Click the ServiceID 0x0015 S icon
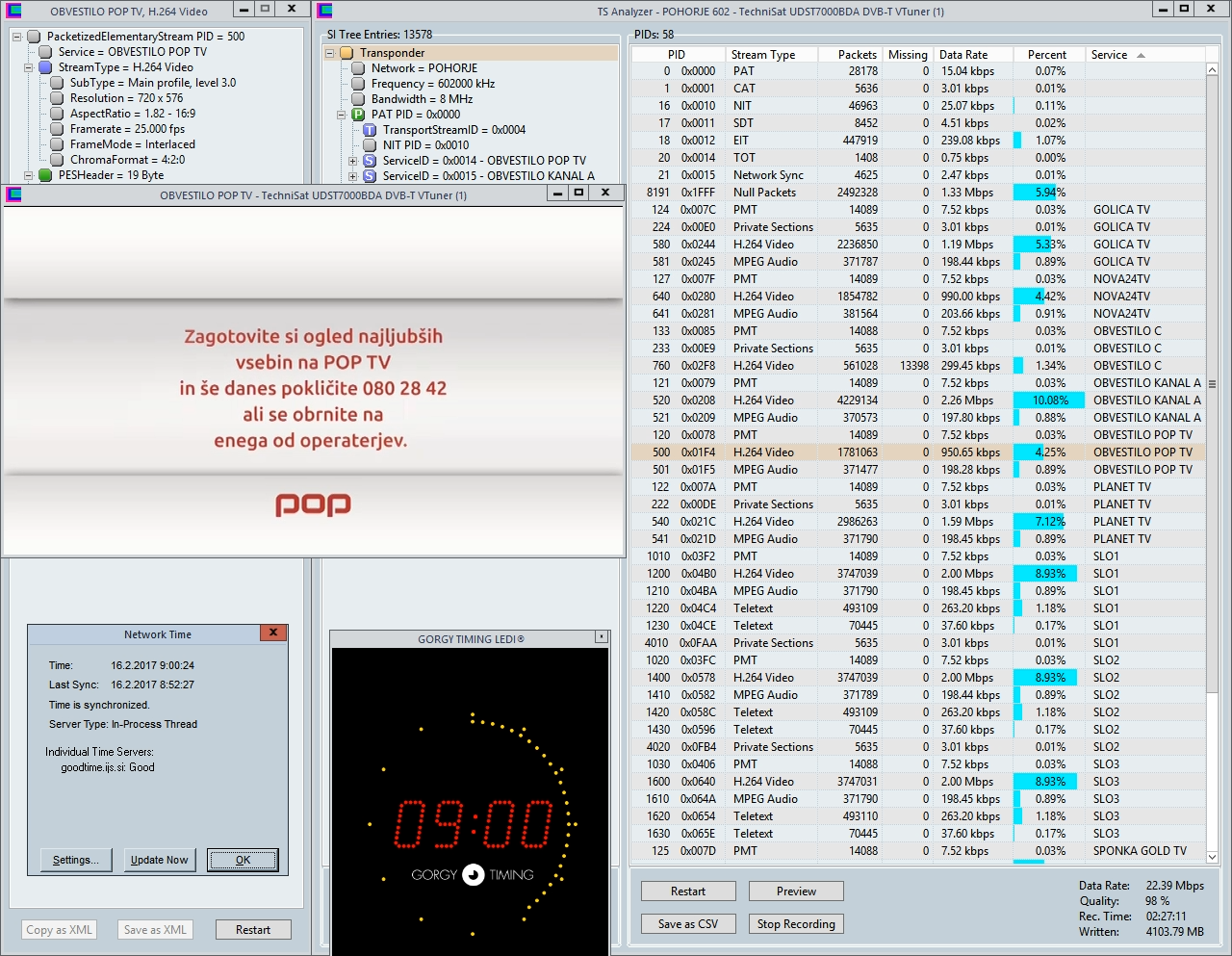Screen dimensions: 1232x956 [x=370, y=176]
